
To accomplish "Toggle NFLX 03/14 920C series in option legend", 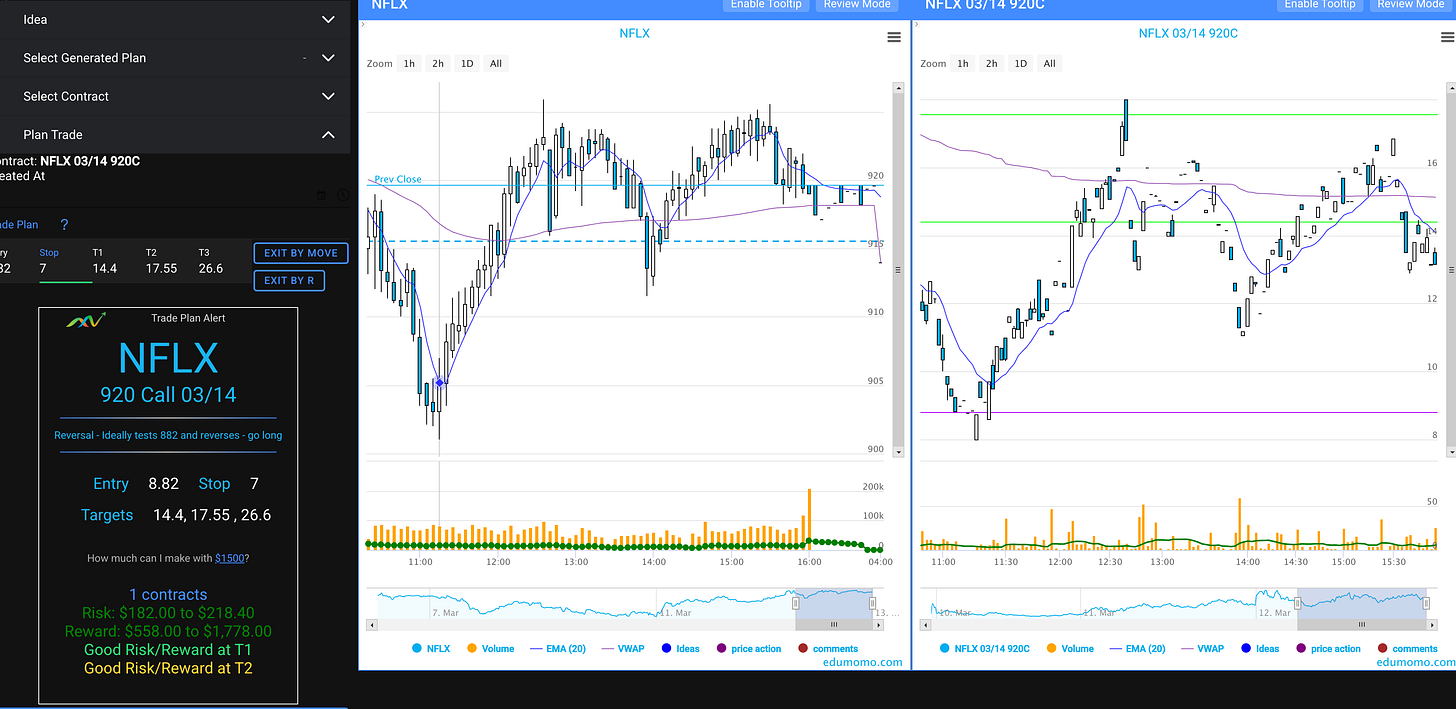I will click(x=985, y=648).
